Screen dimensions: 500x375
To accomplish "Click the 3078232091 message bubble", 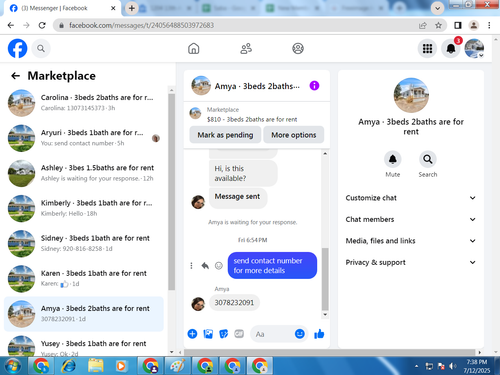I will [234, 303].
